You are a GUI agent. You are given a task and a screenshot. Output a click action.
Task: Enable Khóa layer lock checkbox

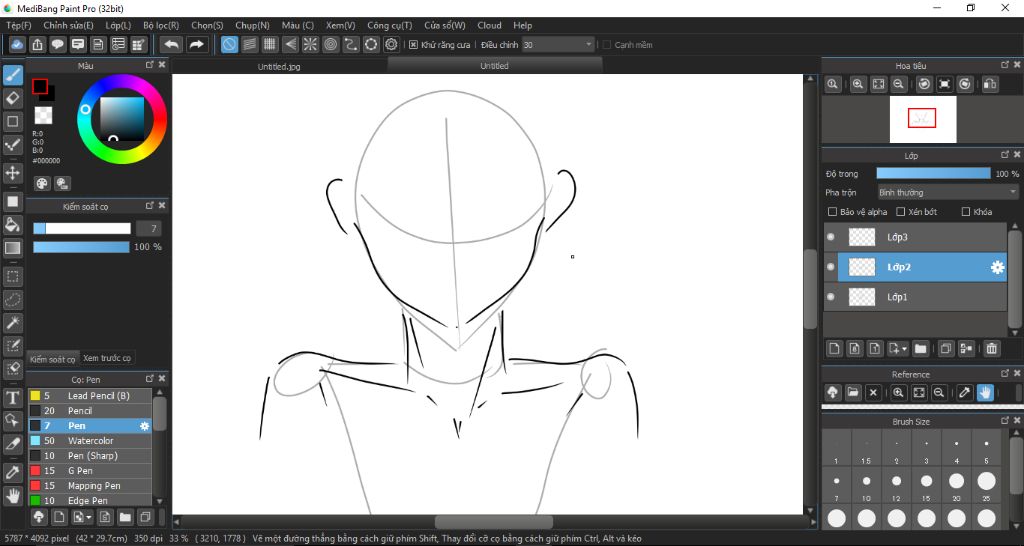tap(966, 212)
